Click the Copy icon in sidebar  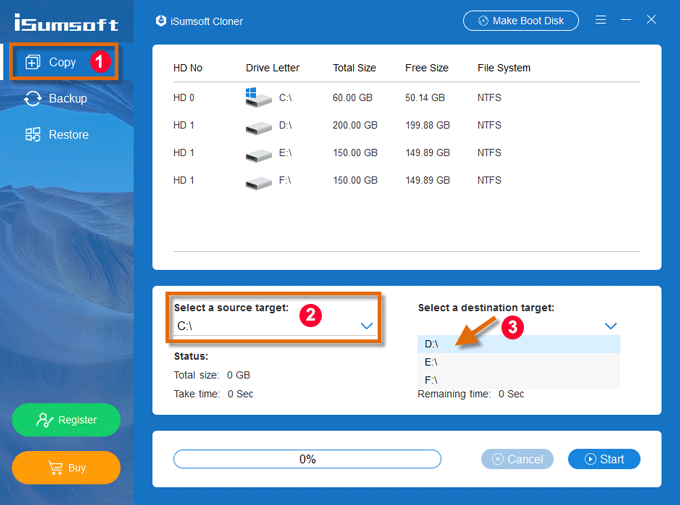click(x=33, y=62)
